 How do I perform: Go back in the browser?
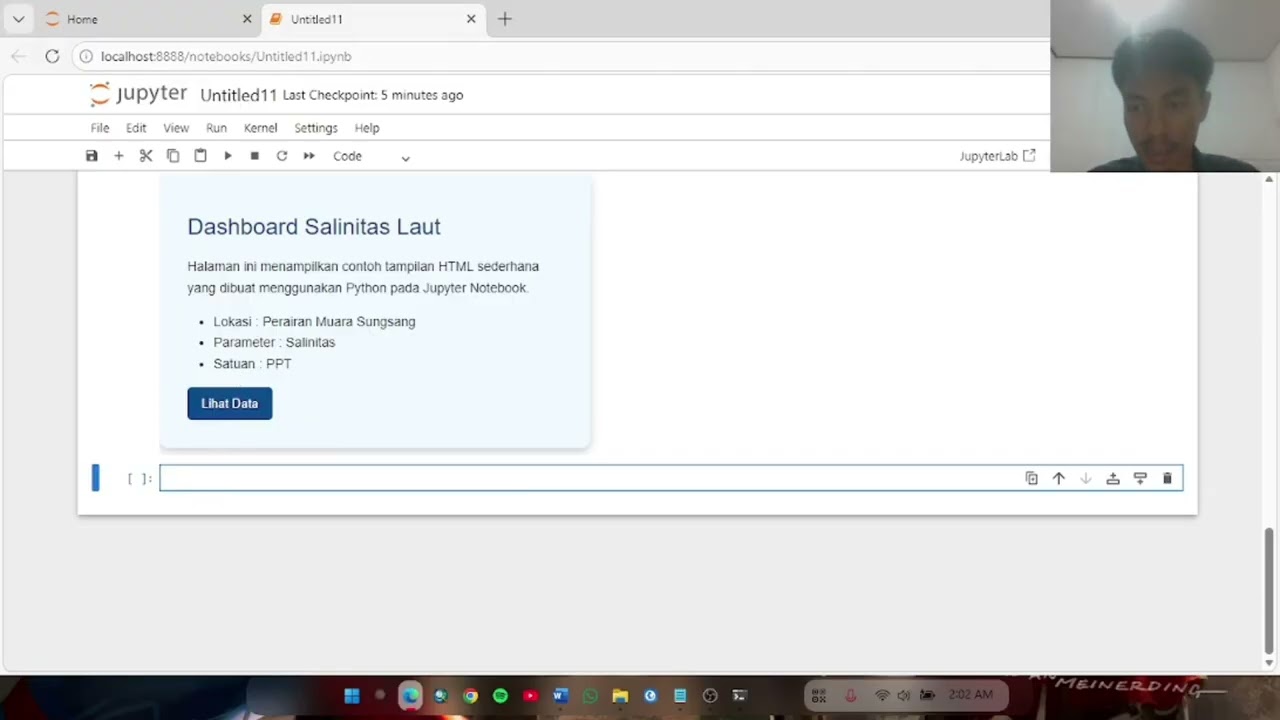click(18, 56)
